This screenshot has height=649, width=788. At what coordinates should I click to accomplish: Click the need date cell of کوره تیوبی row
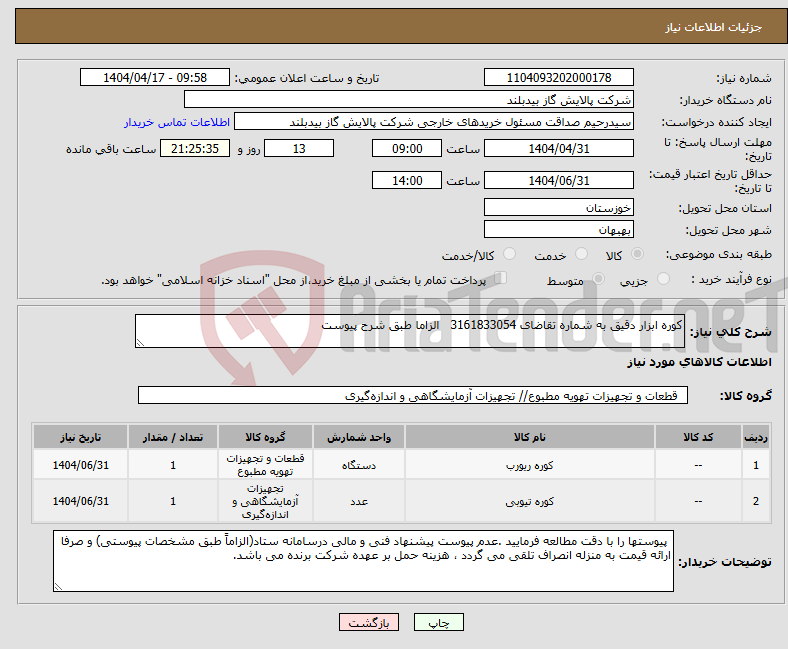(80, 501)
